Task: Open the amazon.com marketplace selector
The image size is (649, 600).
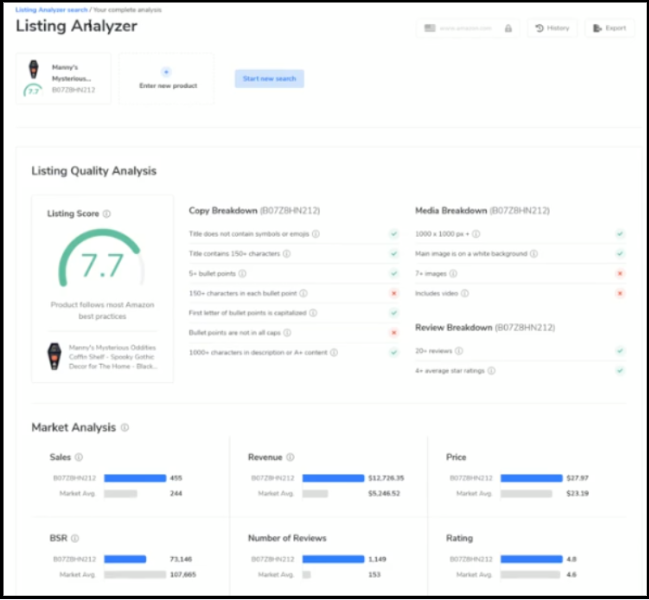Action: (x=467, y=28)
